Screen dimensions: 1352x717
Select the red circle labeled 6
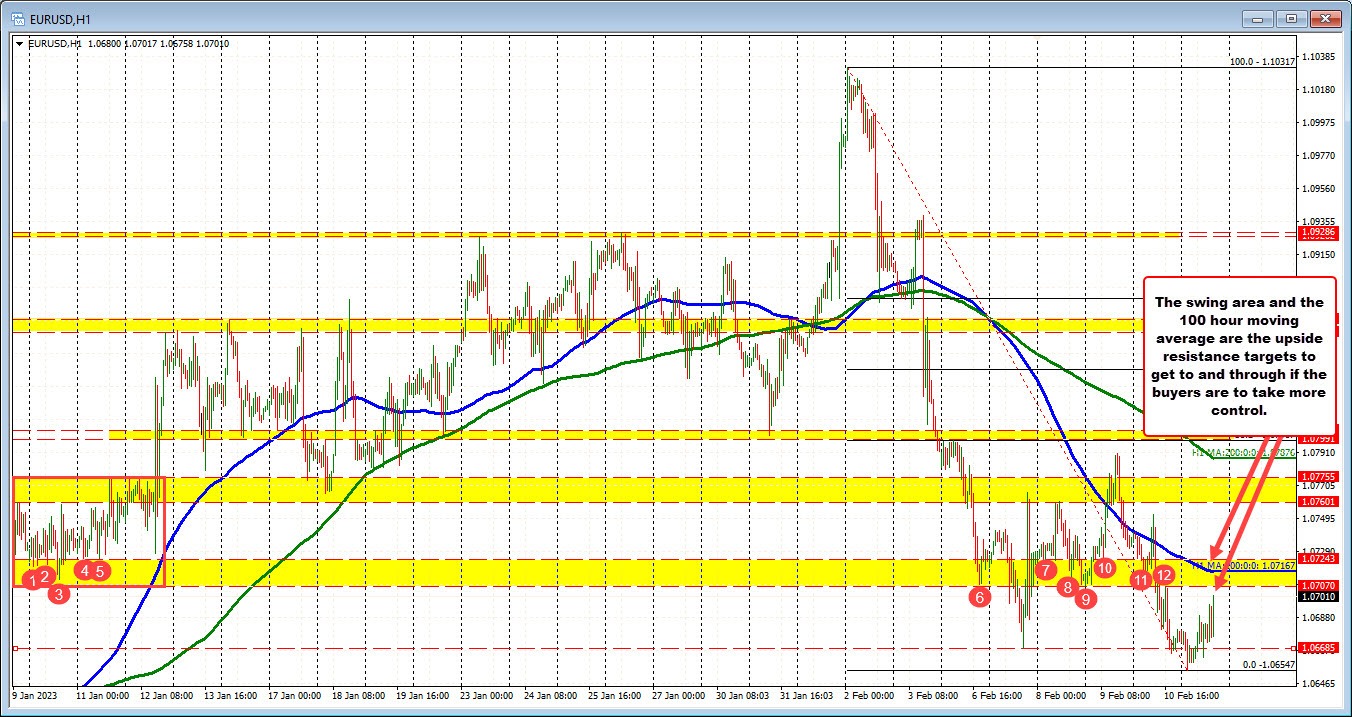point(979,596)
